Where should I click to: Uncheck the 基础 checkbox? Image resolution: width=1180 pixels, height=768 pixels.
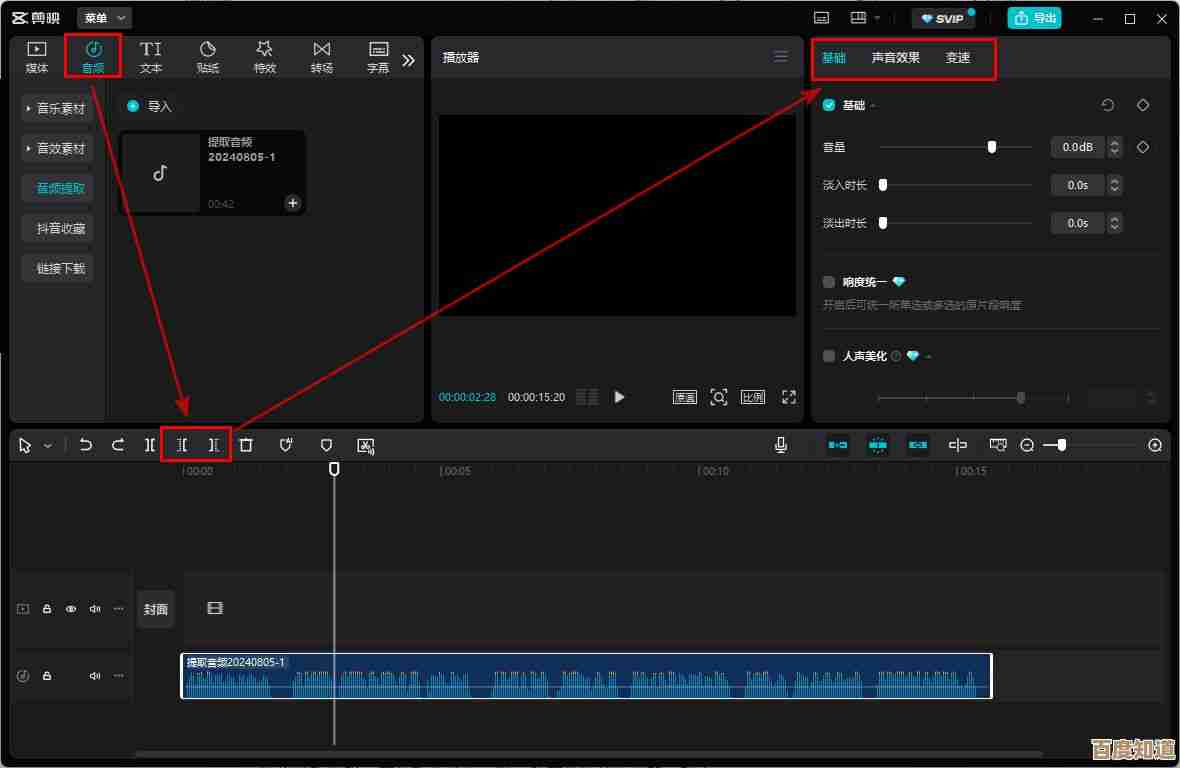829,105
